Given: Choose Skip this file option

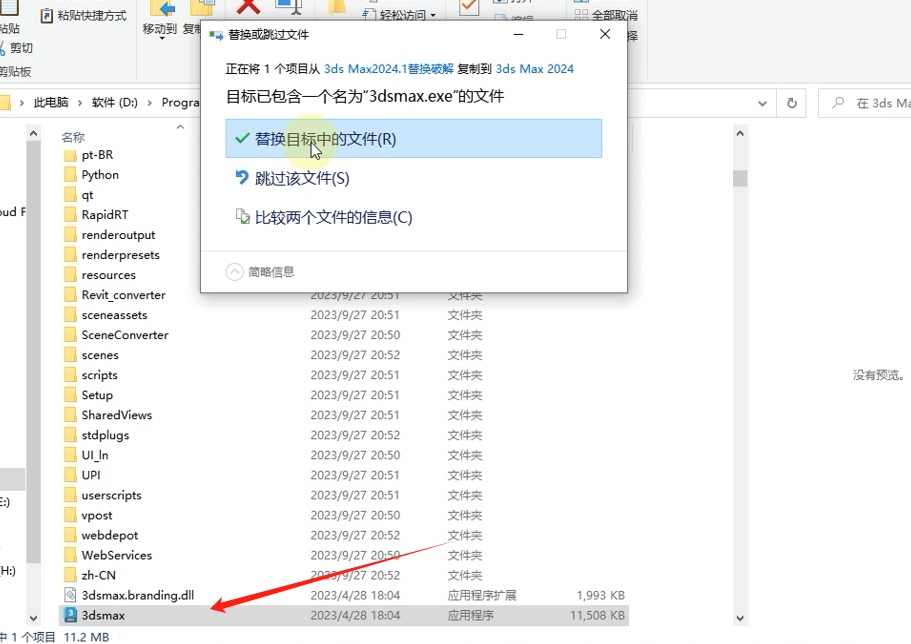Looking at the screenshot, I should [x=302, y=178].
